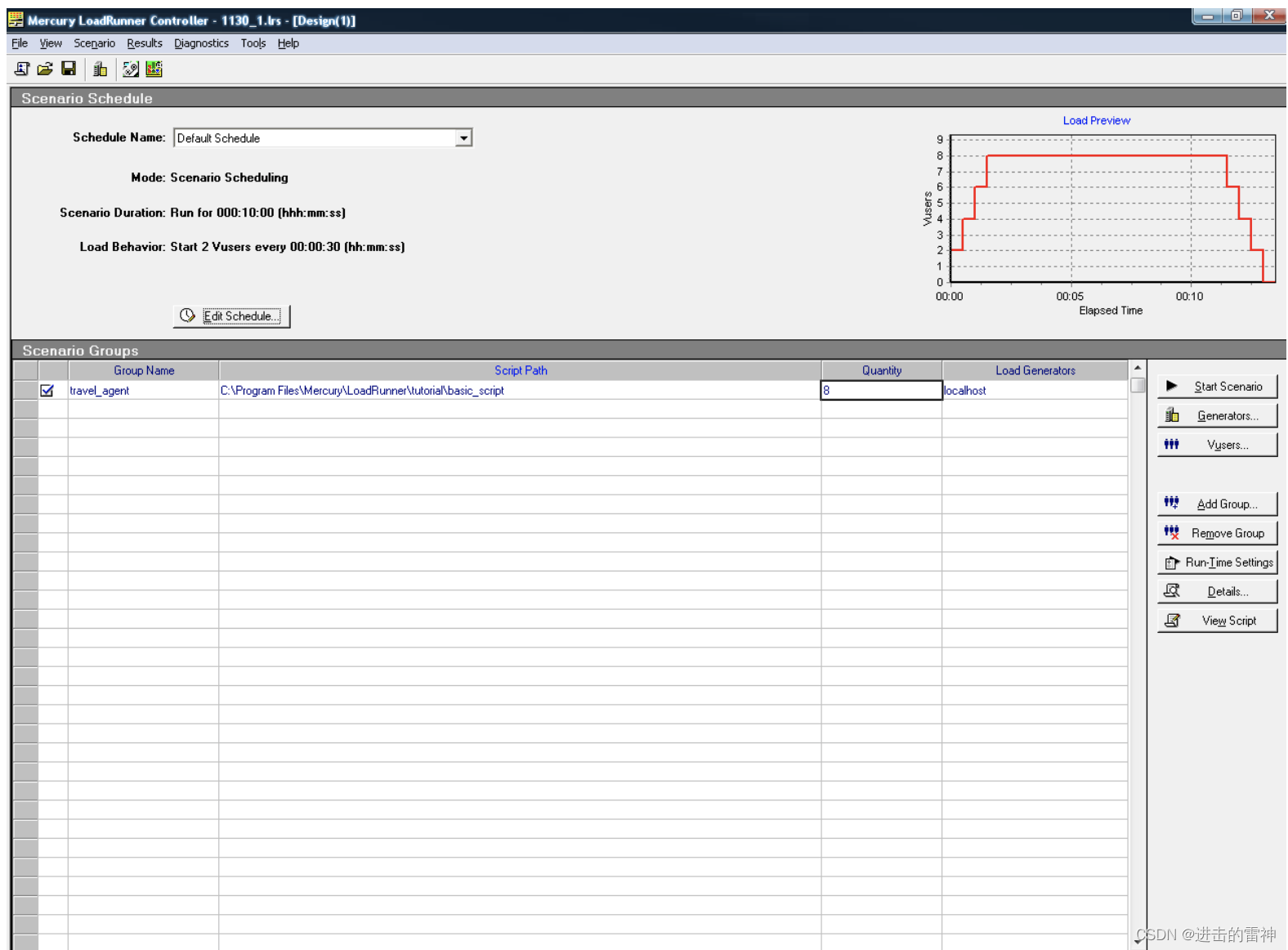
Task: Click the scroll up arrow of groups table
Action: (x=1137, y=368)
